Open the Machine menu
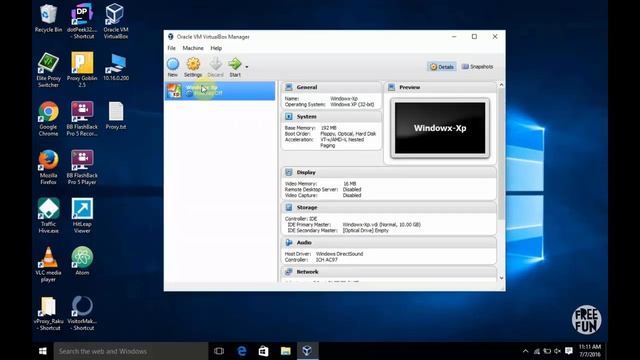This screenshot has height=360, width=640. tap(193, 48)
